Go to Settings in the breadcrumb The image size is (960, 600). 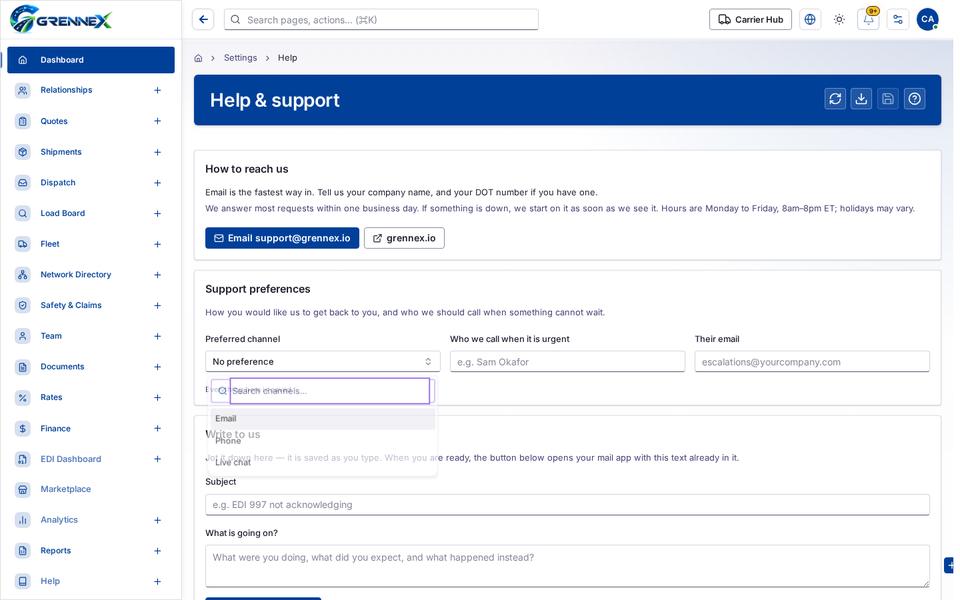pos(241,58)
